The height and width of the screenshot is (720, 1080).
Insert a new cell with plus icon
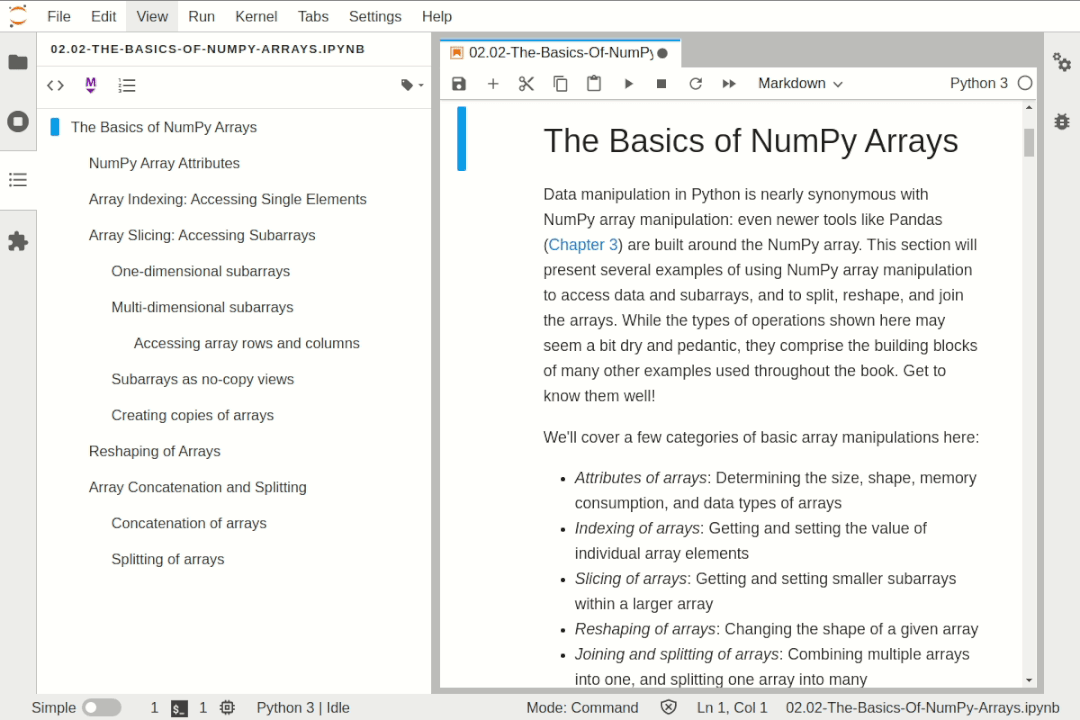pos(493,84)
